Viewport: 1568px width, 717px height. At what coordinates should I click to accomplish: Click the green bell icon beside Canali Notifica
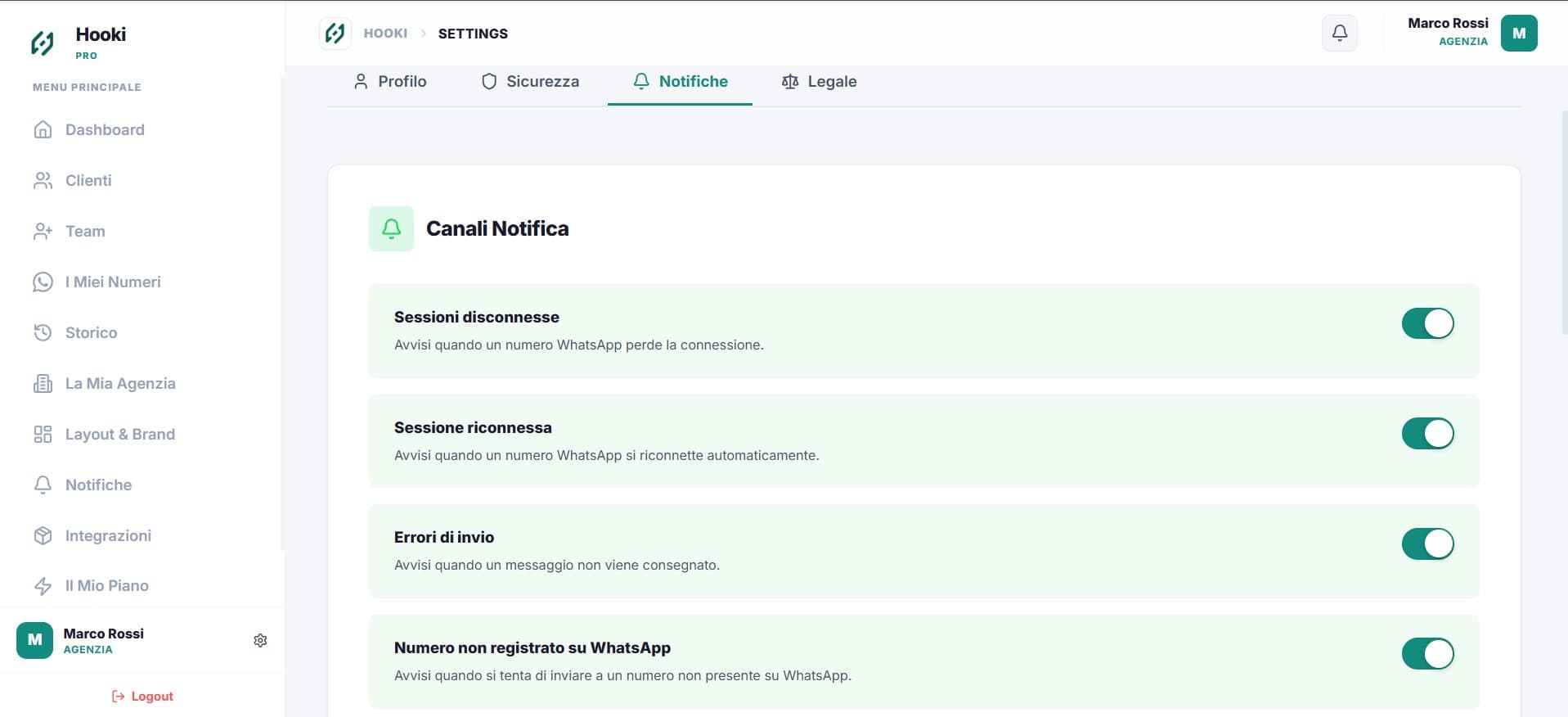tap(392, 228)
